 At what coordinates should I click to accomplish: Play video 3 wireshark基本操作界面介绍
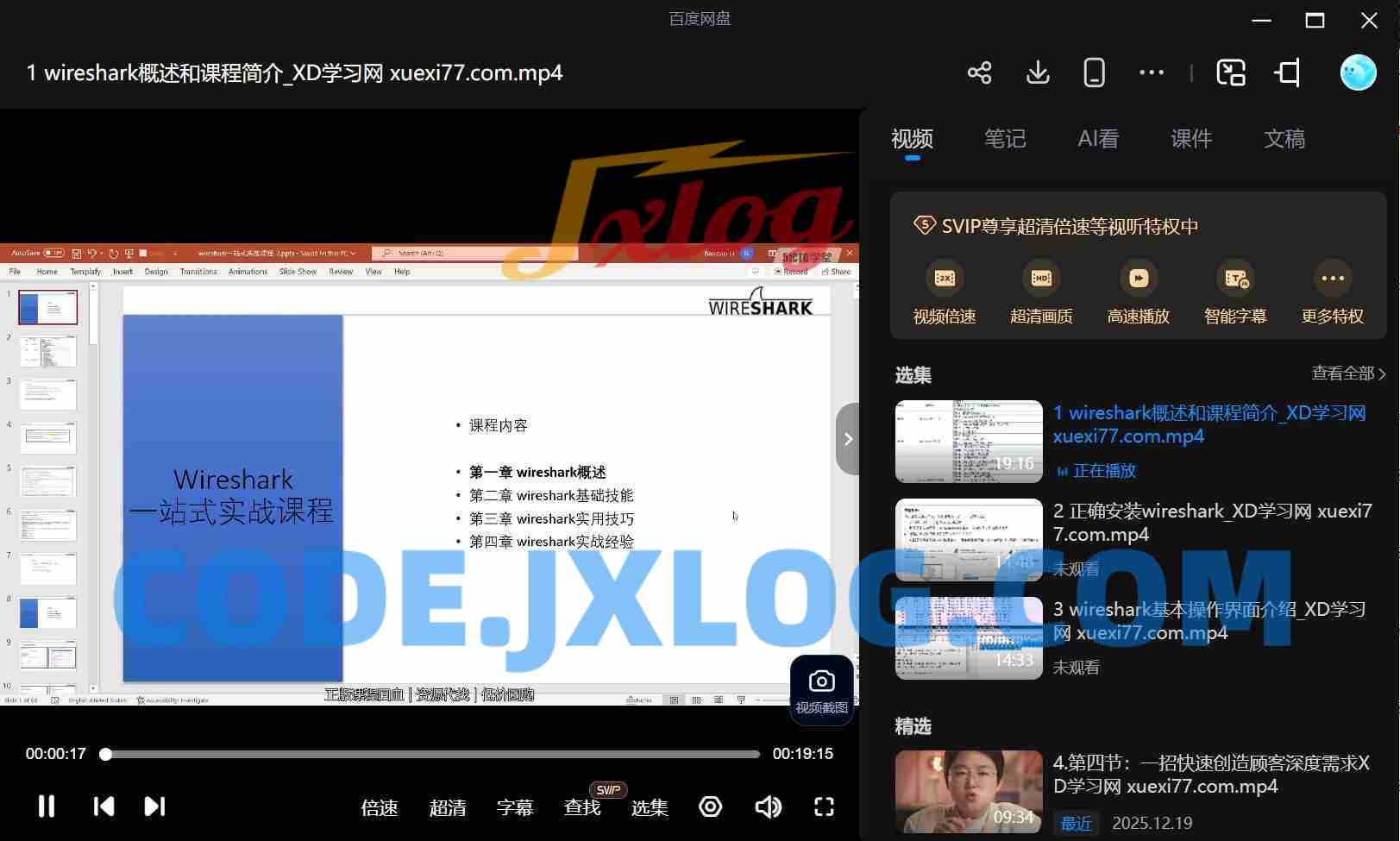(x=970, y=638)
